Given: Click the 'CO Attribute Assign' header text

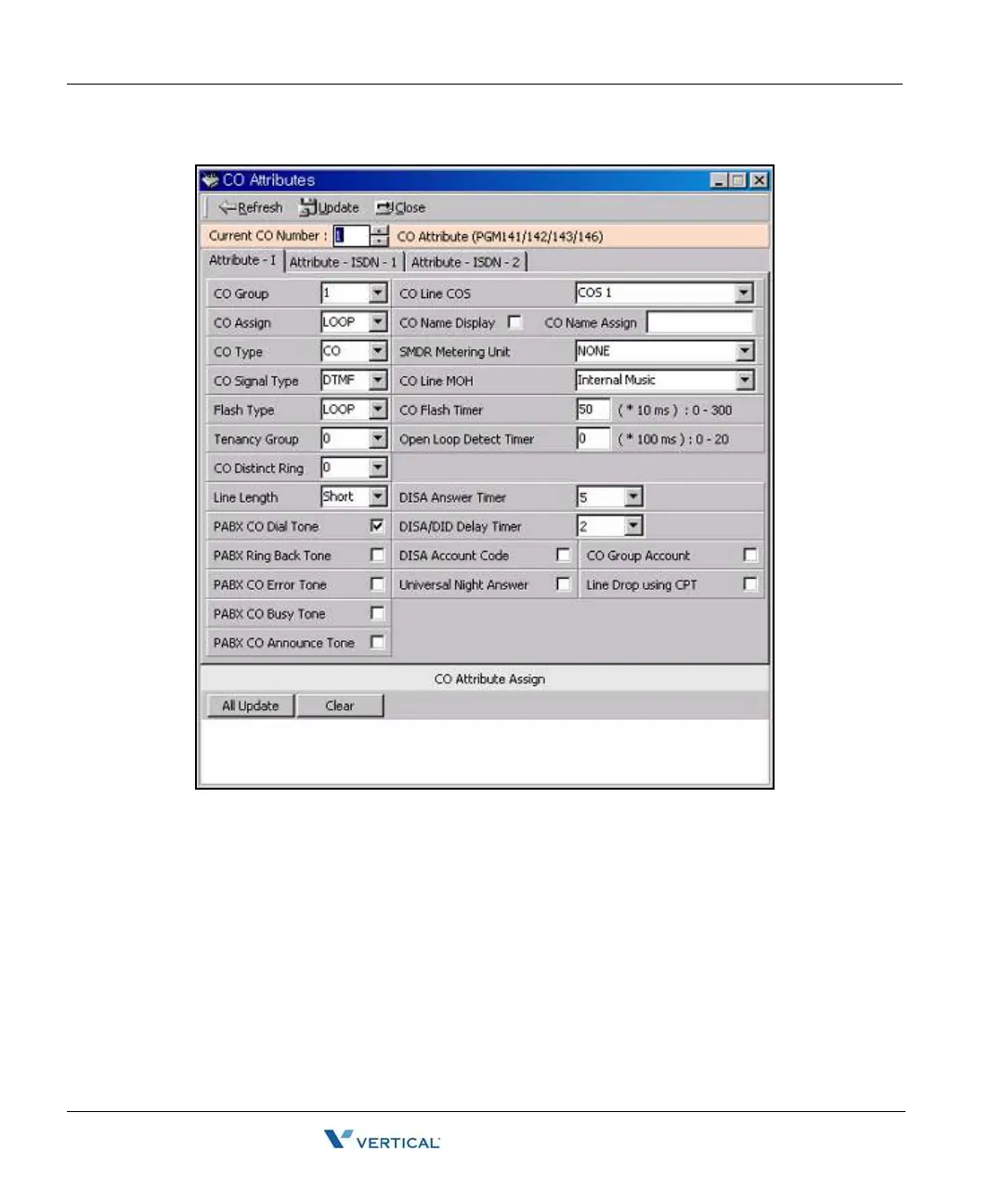Looking at the screenshot, I should click(489, 679).
